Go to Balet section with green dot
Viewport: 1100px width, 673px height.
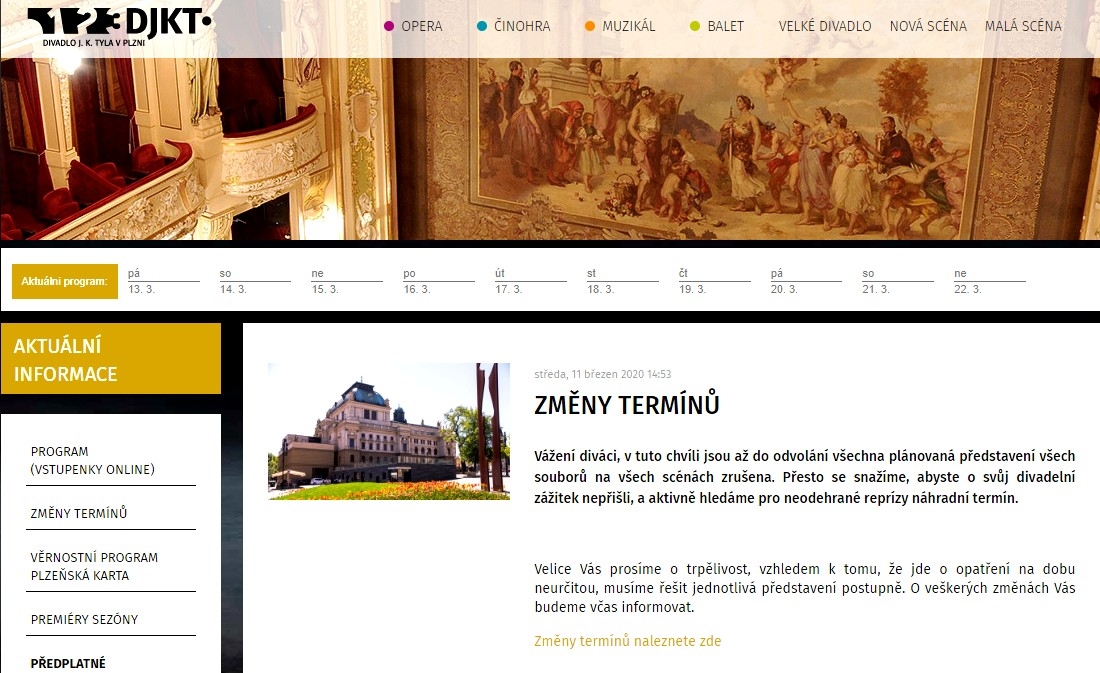coord(717,27)
